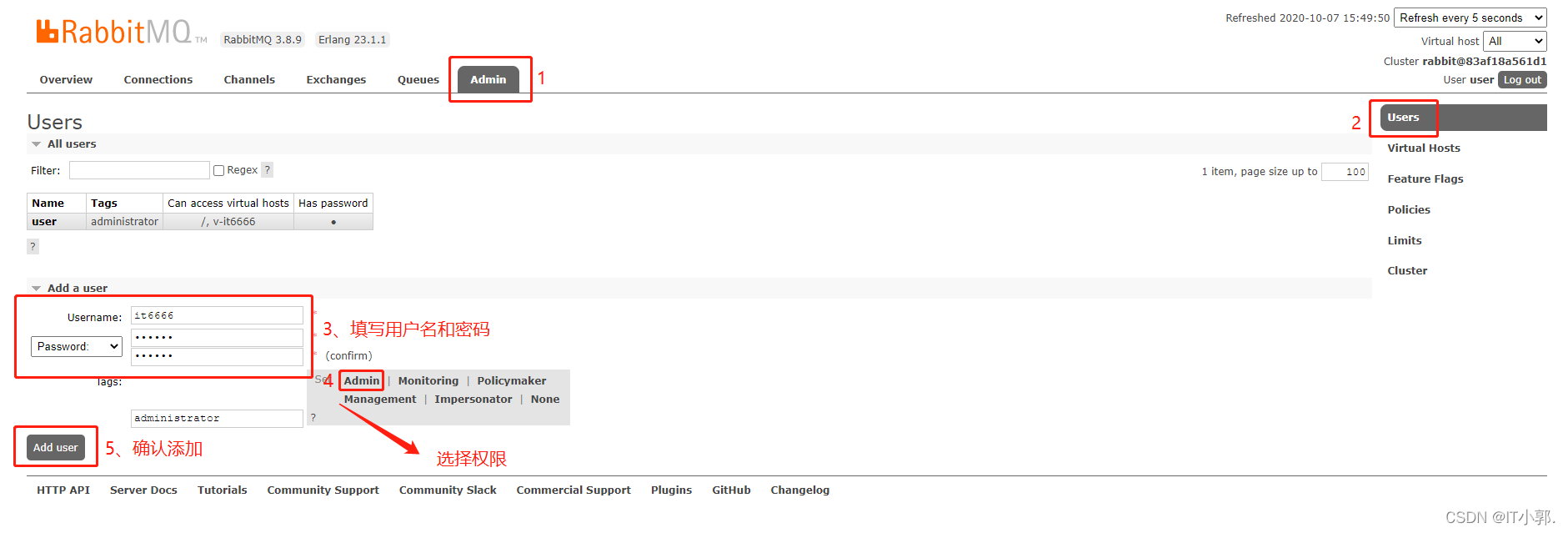Screen dimensions: 1568x533
Task: Click the password confirm field
Action: 217,356
